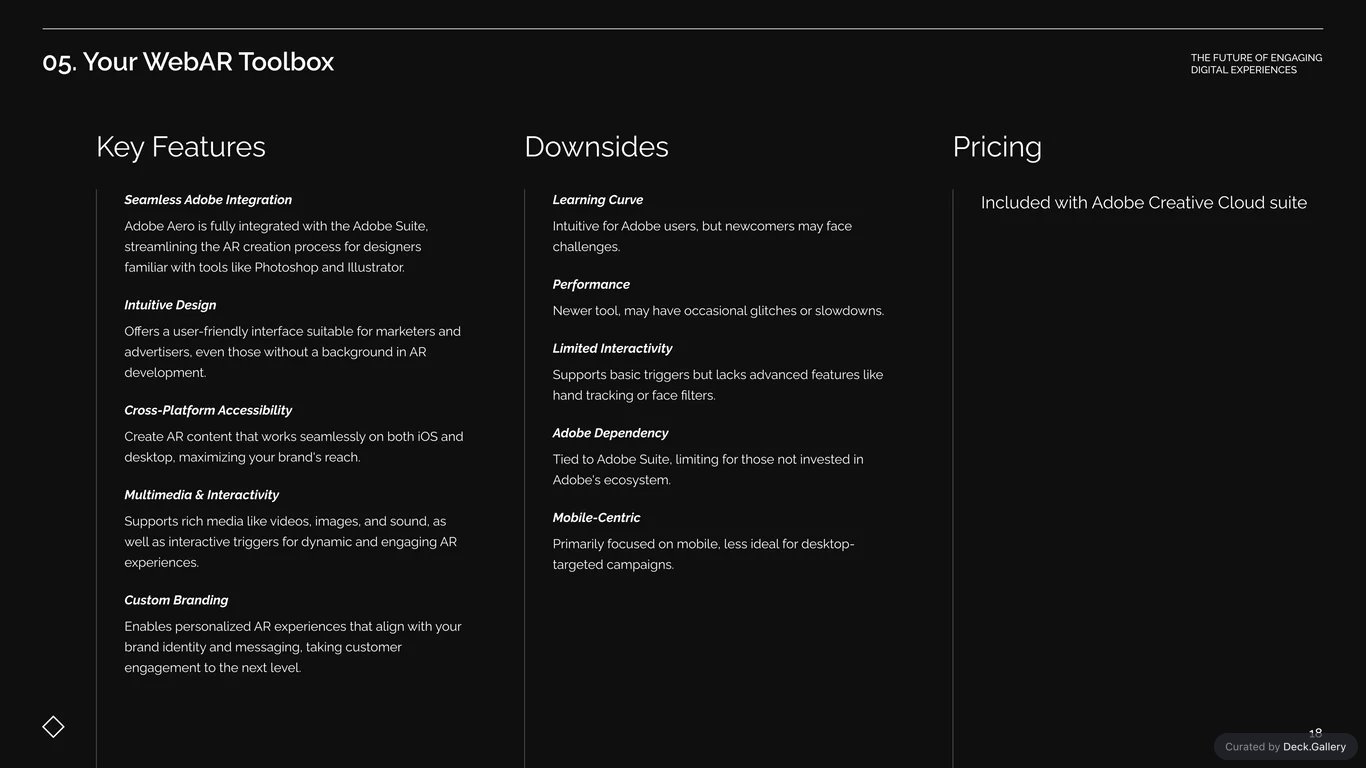Screen dimensions: 1366x768
Task: Click the 'Adobe Dependency' subheading
Action: click(x=610, y=433)
